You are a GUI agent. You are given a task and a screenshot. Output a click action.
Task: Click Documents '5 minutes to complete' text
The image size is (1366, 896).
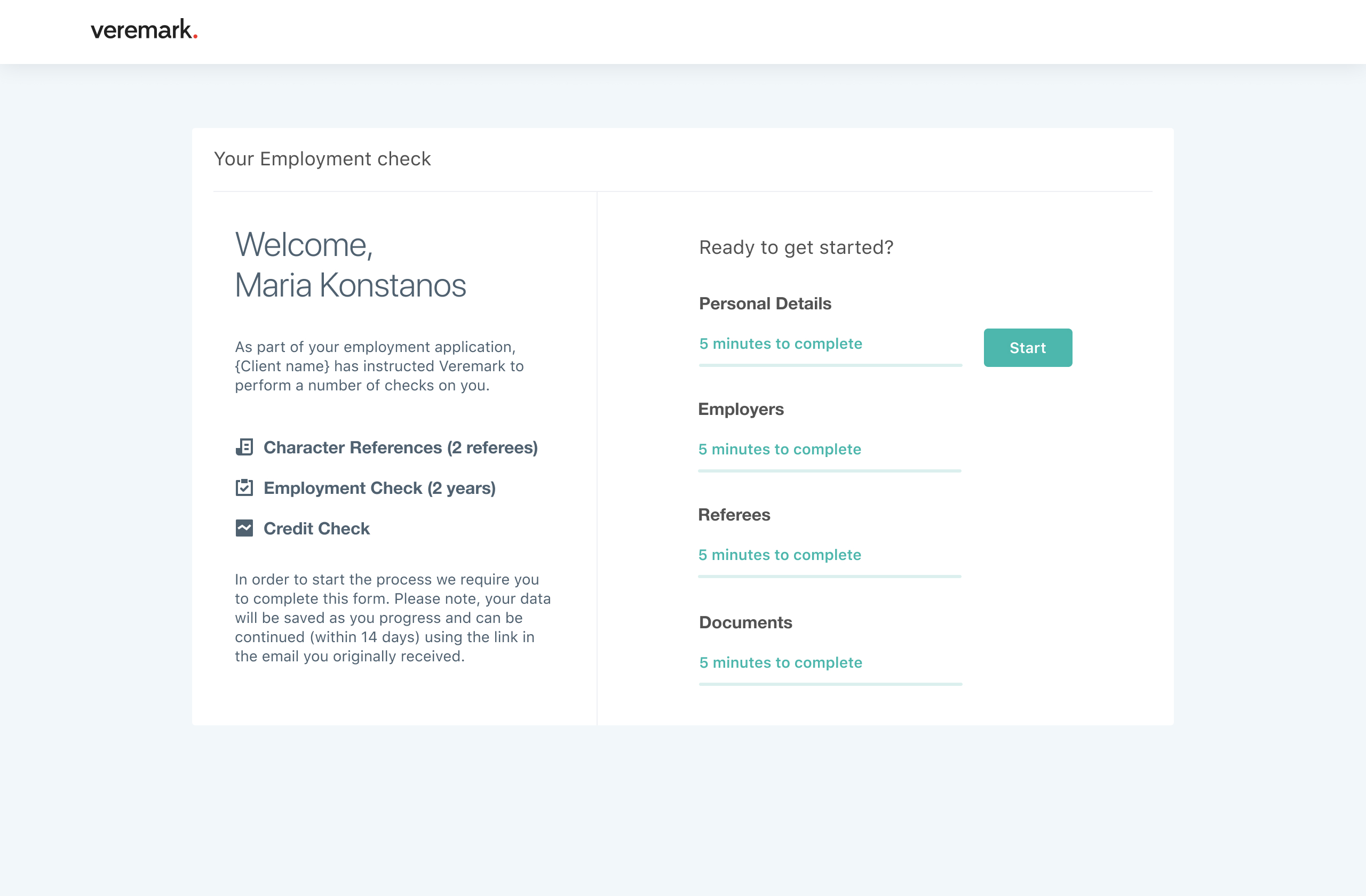pyautogui.click(x=780, y=662)
